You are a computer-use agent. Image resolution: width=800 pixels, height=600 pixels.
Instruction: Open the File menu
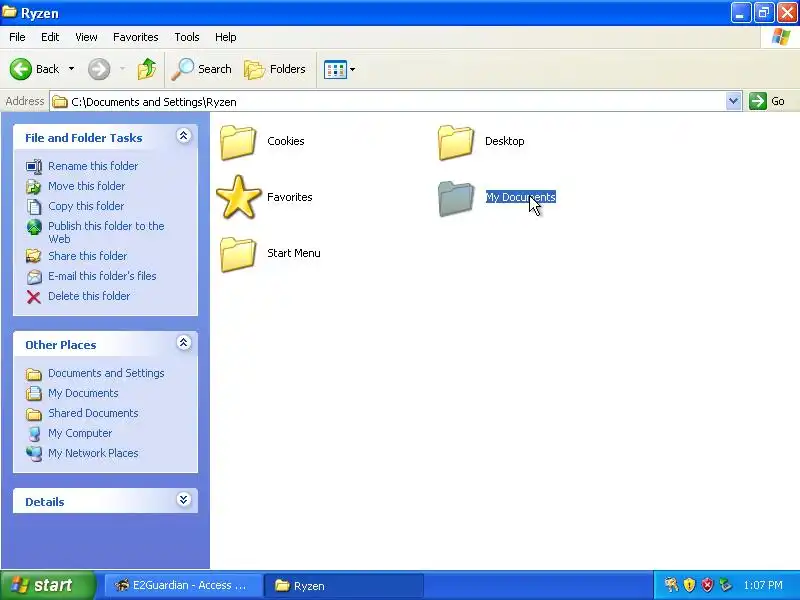pos(17,37)
